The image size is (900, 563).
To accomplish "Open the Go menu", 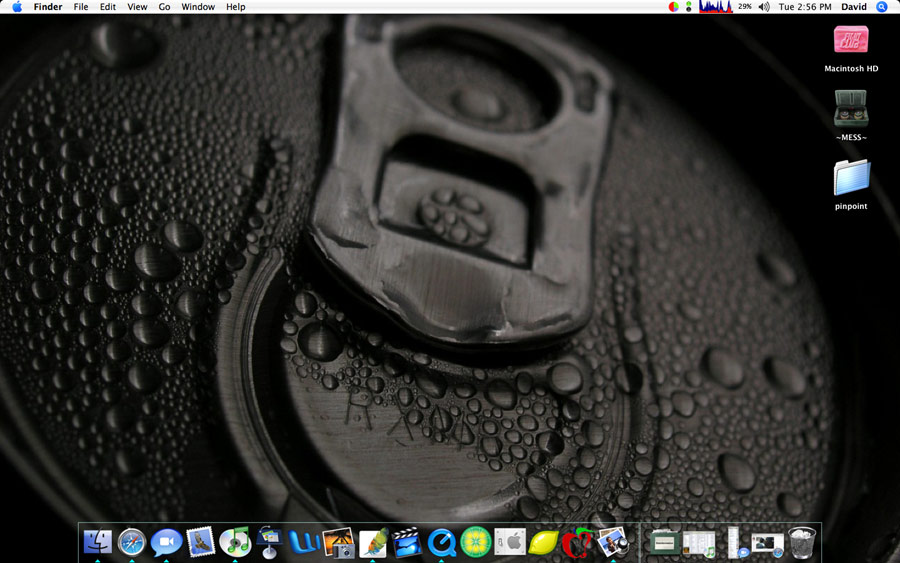I will point(164,7).
